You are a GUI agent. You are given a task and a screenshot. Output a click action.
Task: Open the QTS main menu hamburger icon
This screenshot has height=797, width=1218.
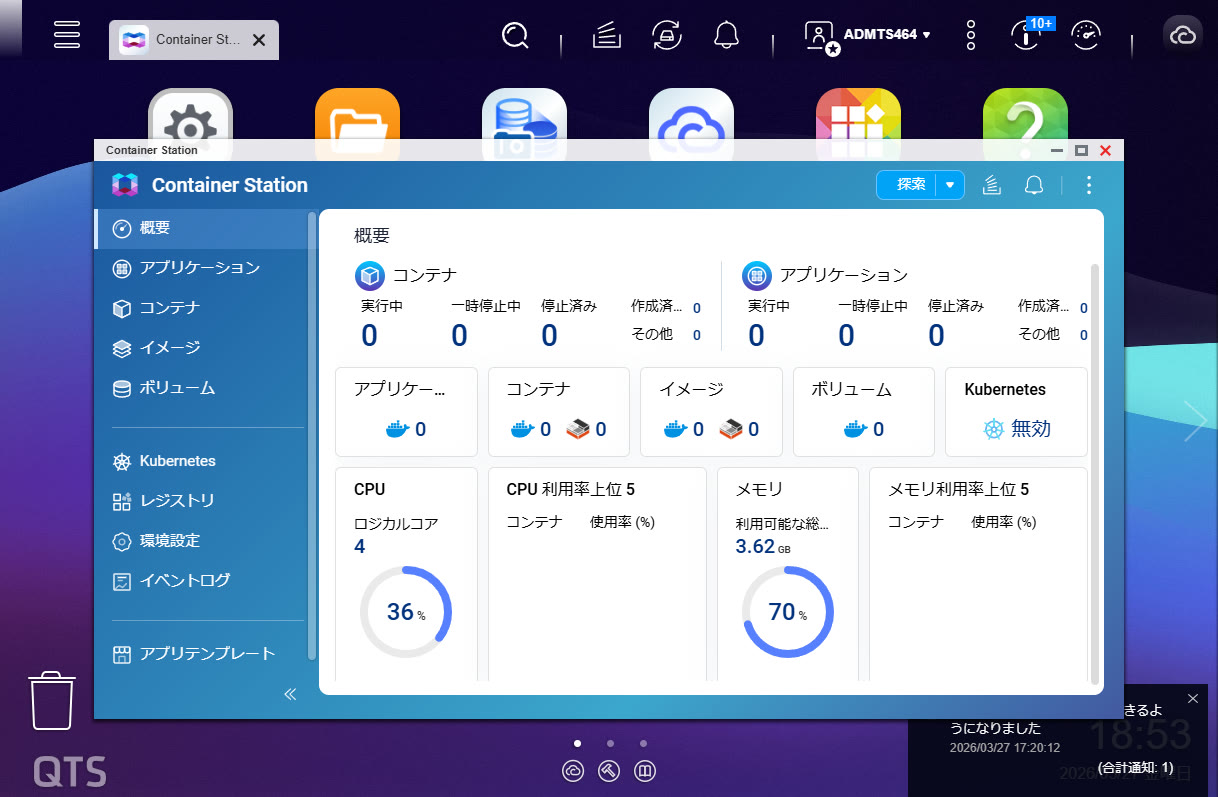pos(67,34)
